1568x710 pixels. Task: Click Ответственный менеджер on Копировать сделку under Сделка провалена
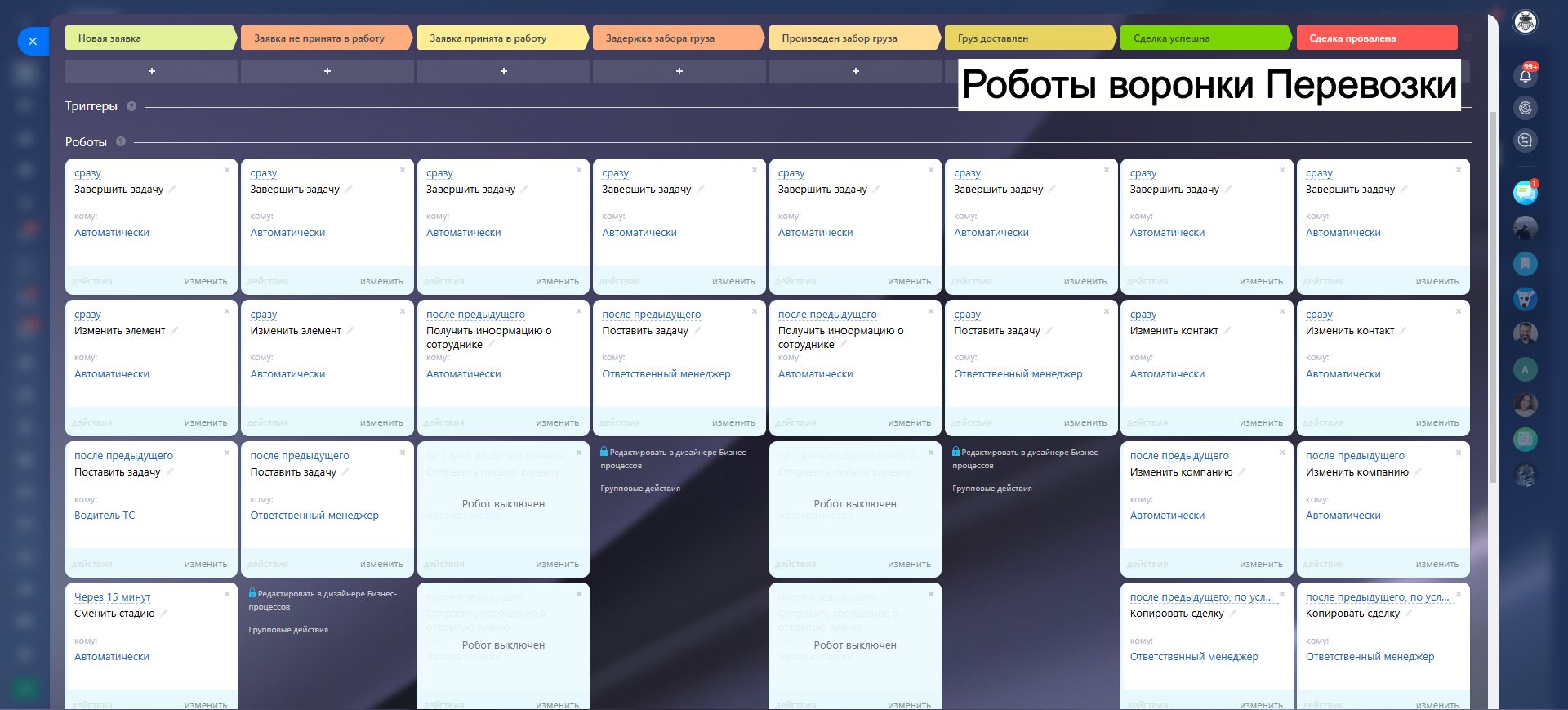1370,657
